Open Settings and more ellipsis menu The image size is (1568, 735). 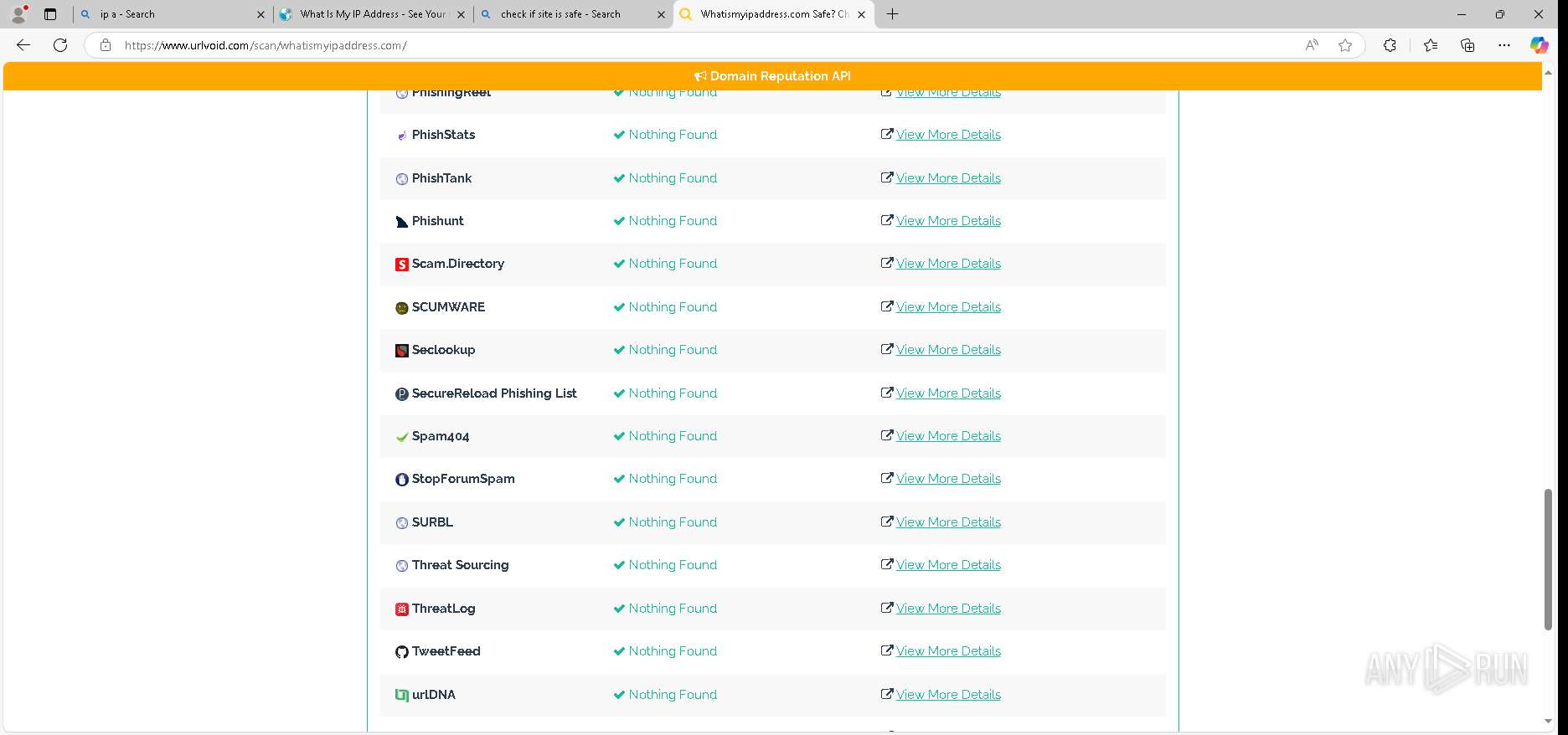[1504, 45]
